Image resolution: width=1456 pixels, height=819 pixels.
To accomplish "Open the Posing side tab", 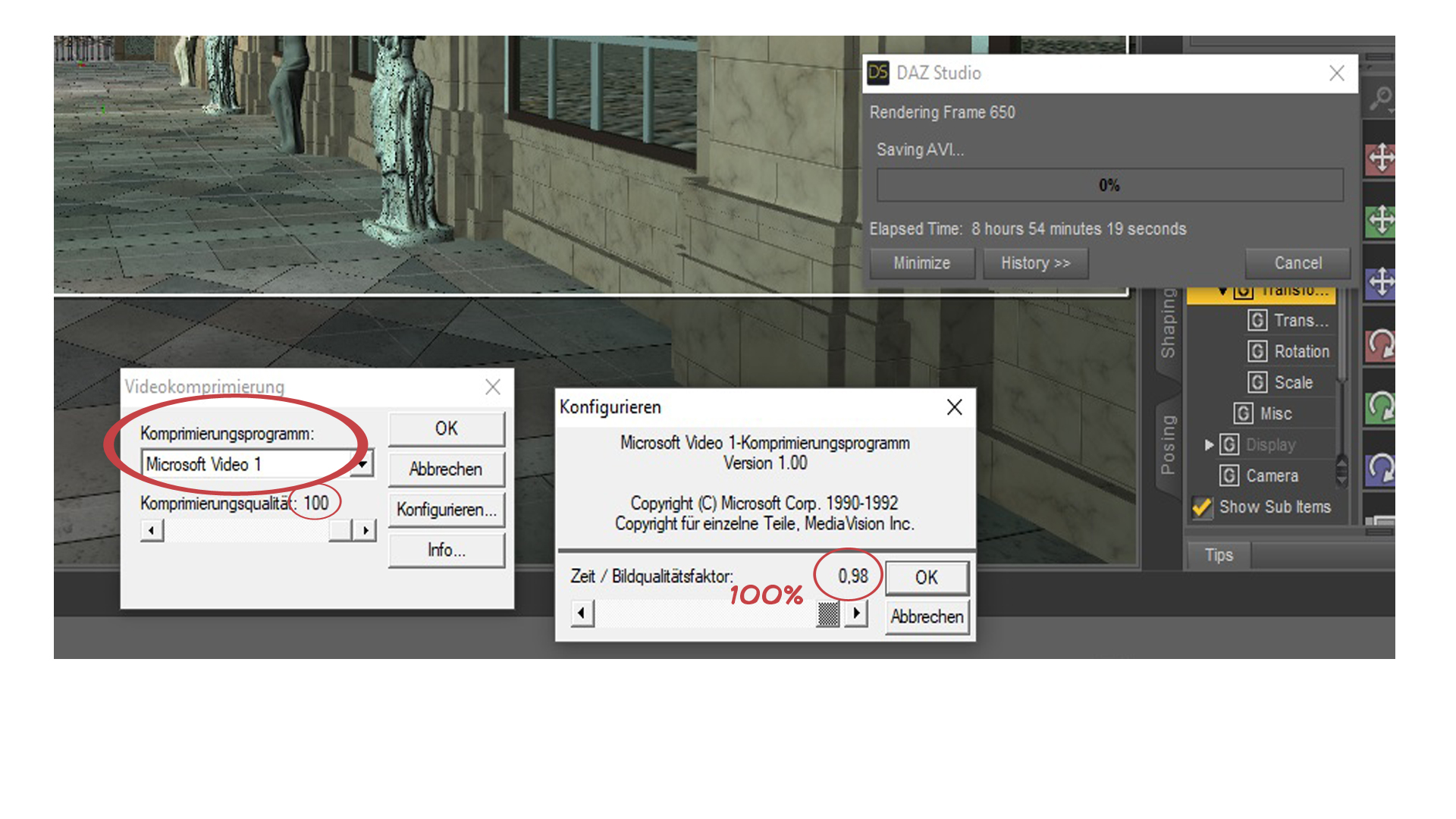I will coord(1168,444).
